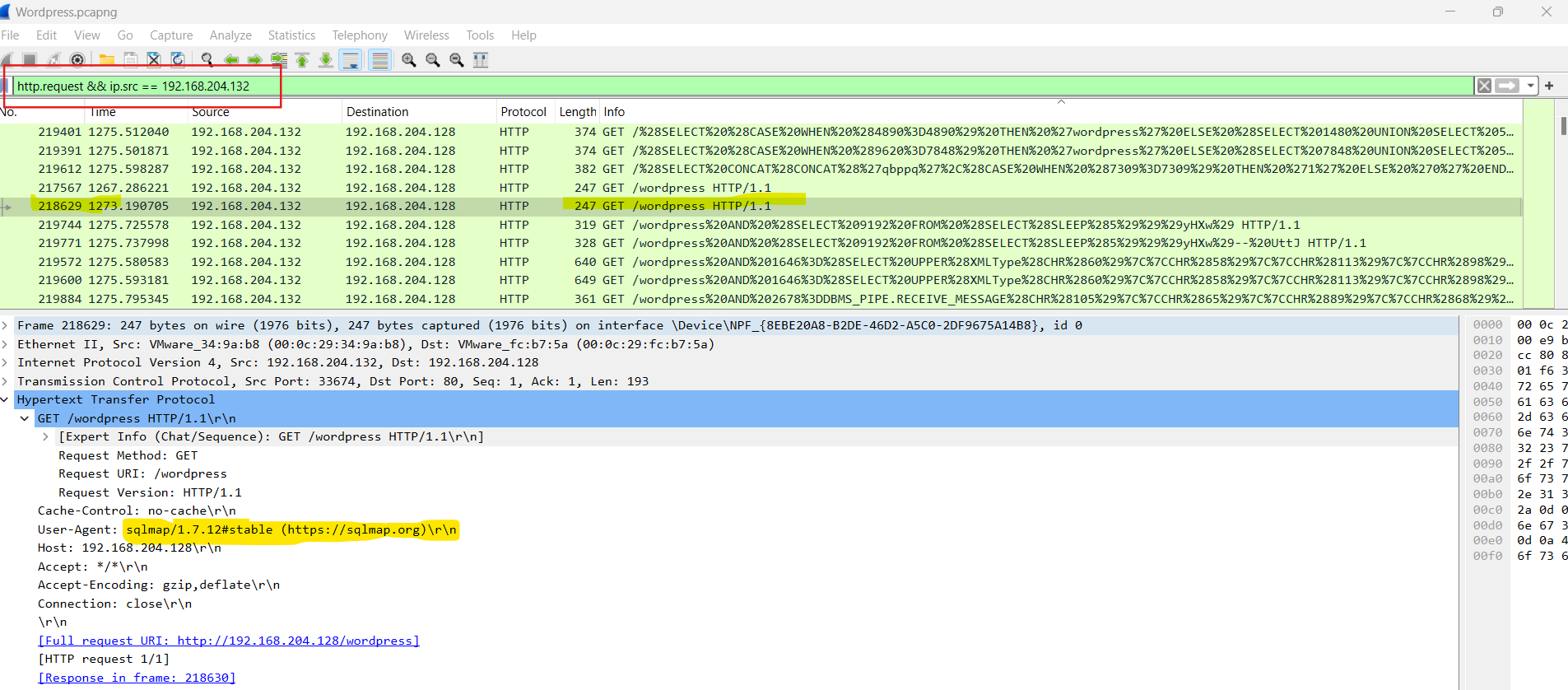Select the Request Method: GET line
Viewport: 1568px width, 690px height.
(128, 455)
